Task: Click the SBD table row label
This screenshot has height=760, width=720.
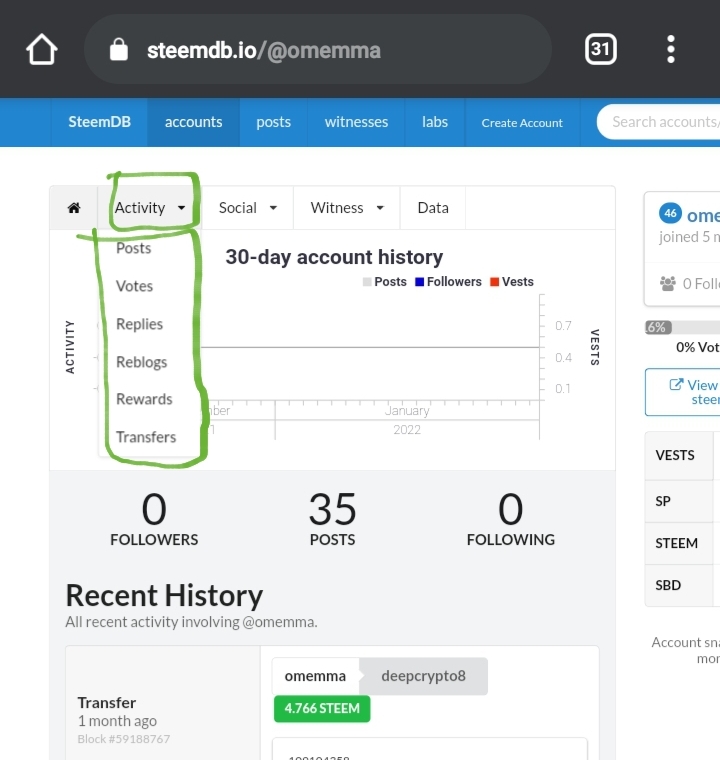Action: 668,586
